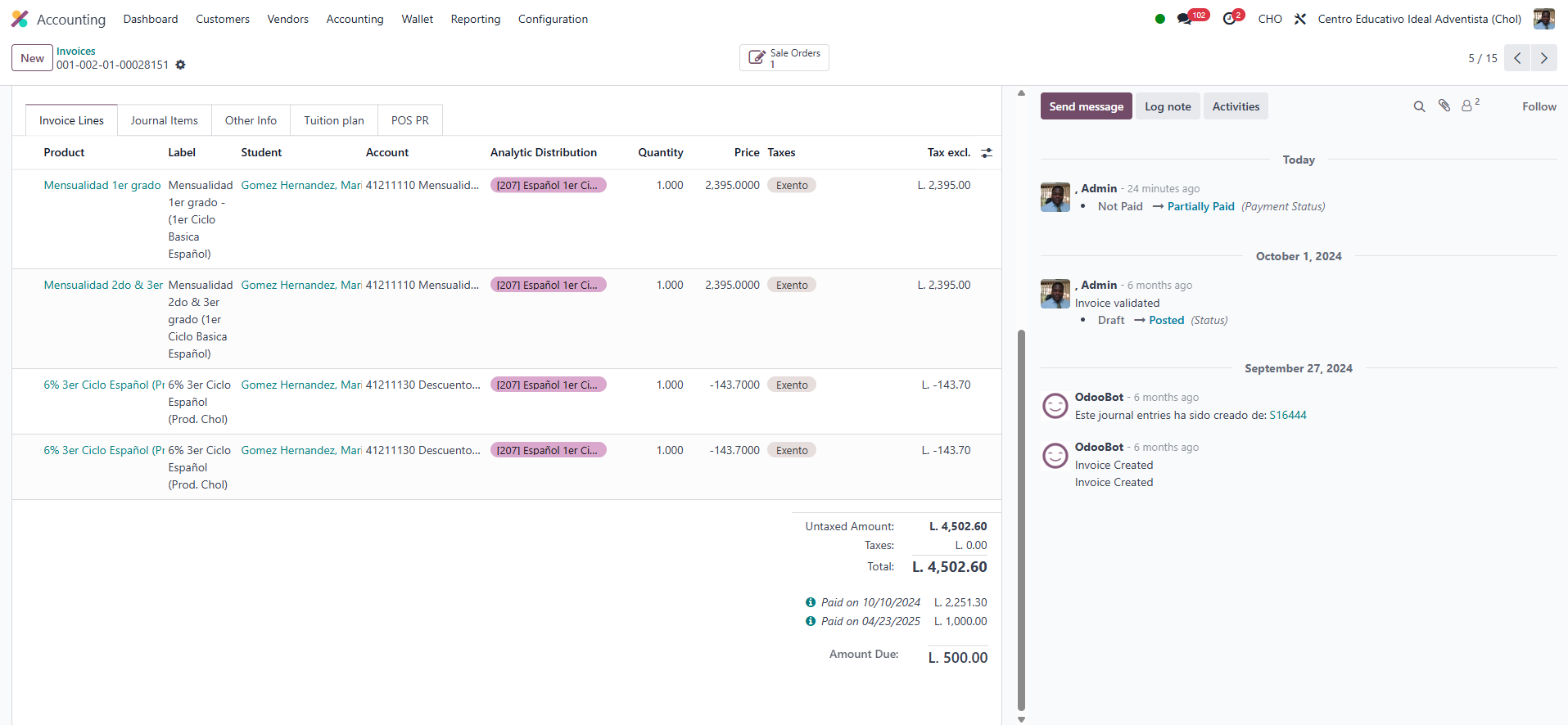Click the pink analytic tag on first line

pos(548,185)
